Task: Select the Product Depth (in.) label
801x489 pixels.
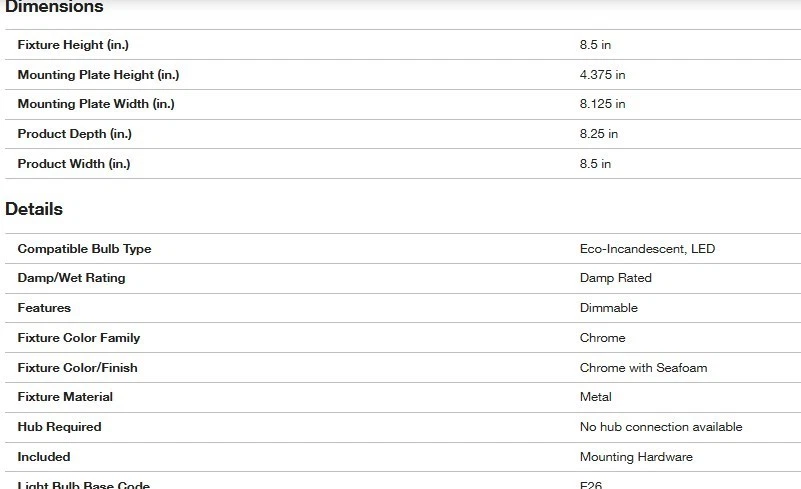Action: 75,134
